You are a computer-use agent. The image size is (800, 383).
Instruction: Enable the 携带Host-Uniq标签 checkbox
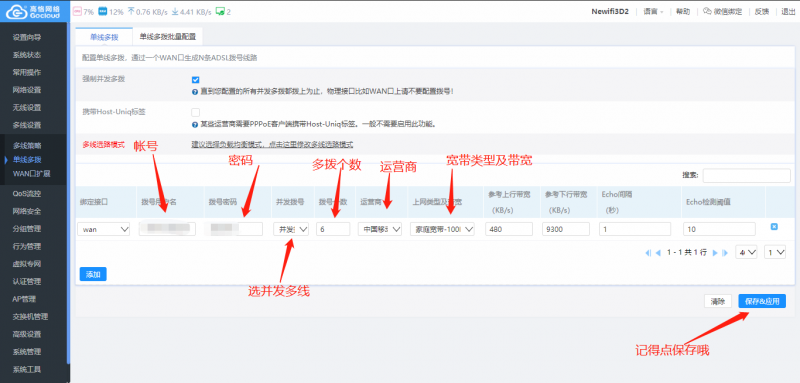(x=195, y=112)
